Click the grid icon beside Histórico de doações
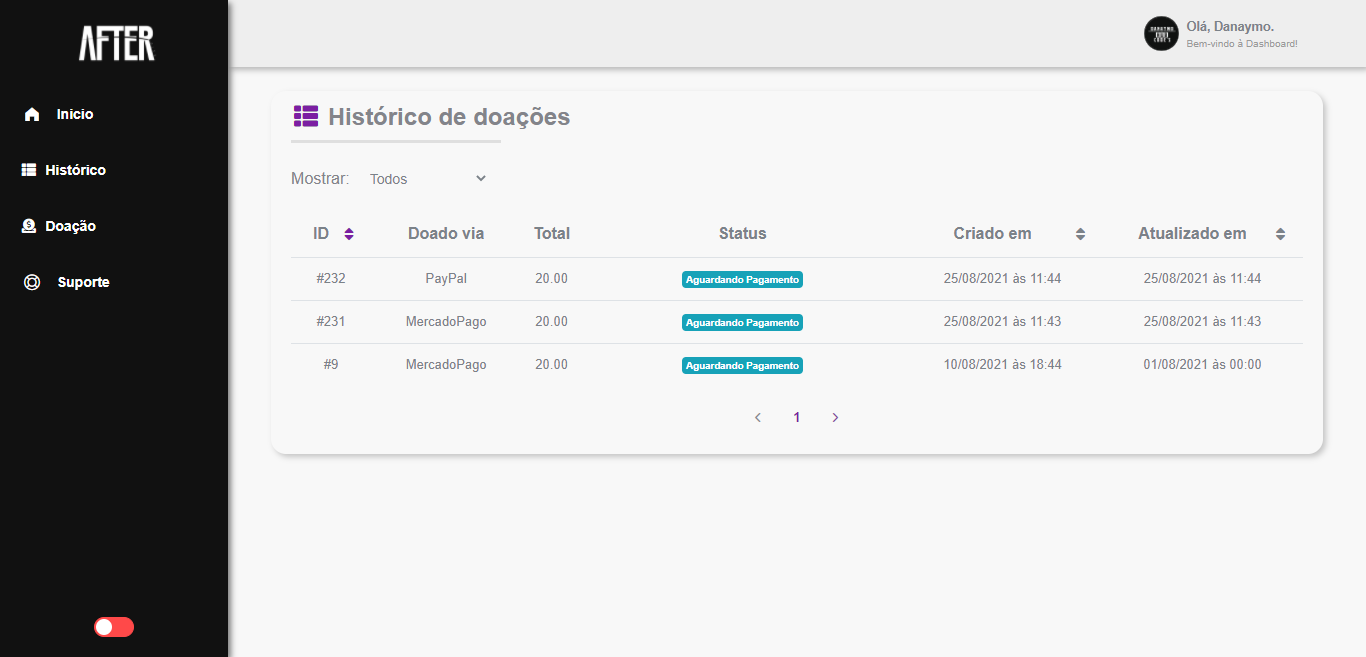The width and height of the screenshot is (1366, 657). pyautogui.click(x=304, y=116)
